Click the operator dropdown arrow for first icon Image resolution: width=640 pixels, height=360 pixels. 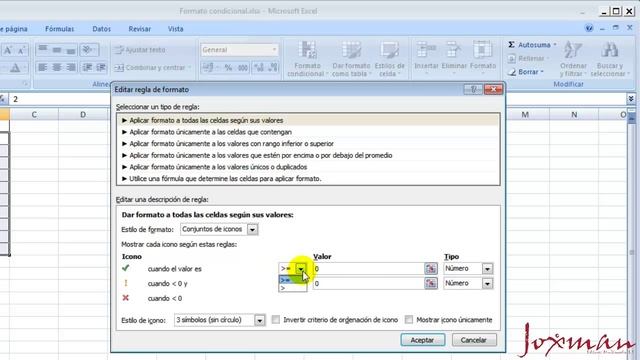(x=301, y=269)
